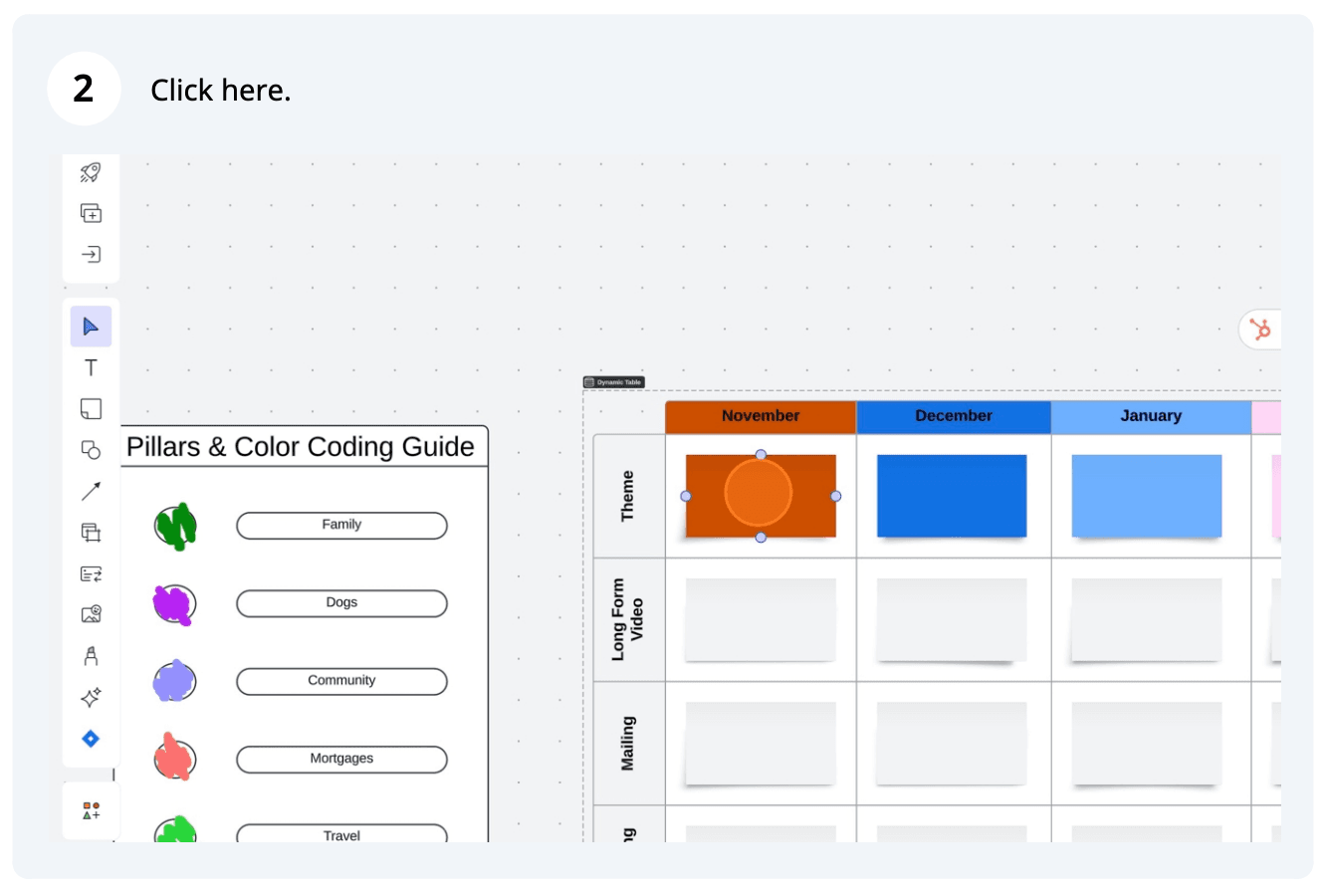Select the sticky note tool

(x=91, y=409)
